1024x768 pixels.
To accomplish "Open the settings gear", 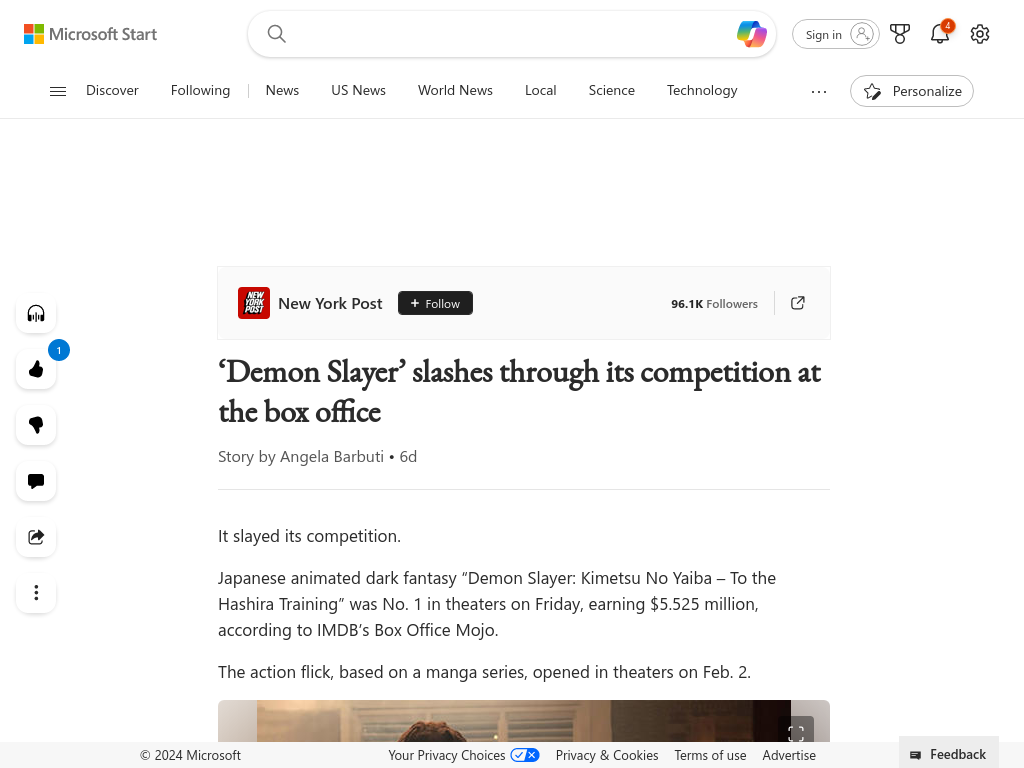I will [x=980, y=34].
